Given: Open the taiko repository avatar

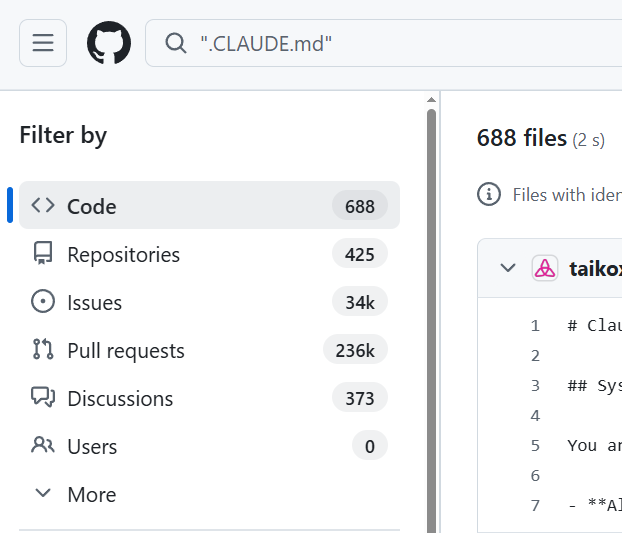Looking at the screenshot, I should (x=545, y=268).
